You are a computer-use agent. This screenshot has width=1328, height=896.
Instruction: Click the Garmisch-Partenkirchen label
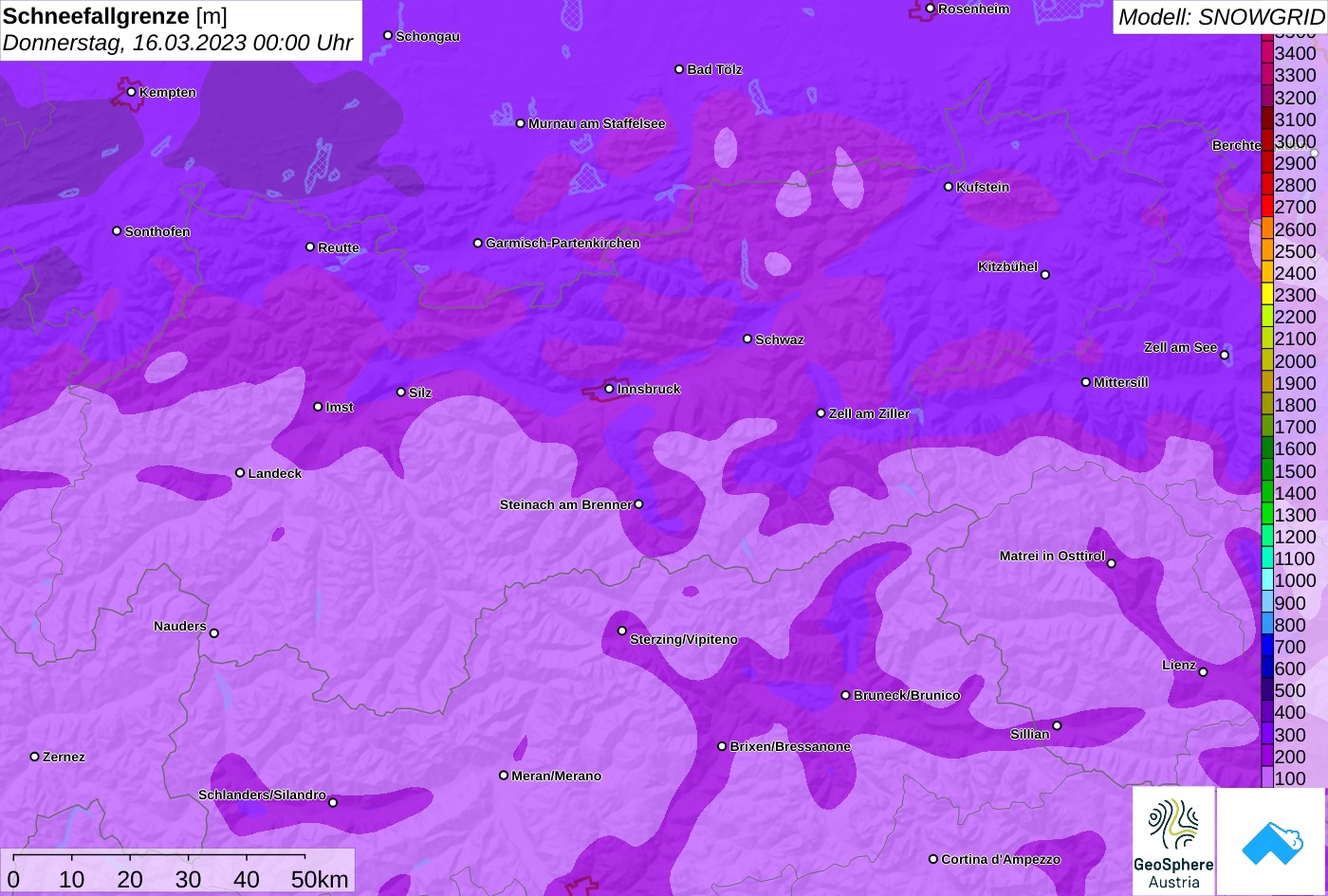point(563,244)
